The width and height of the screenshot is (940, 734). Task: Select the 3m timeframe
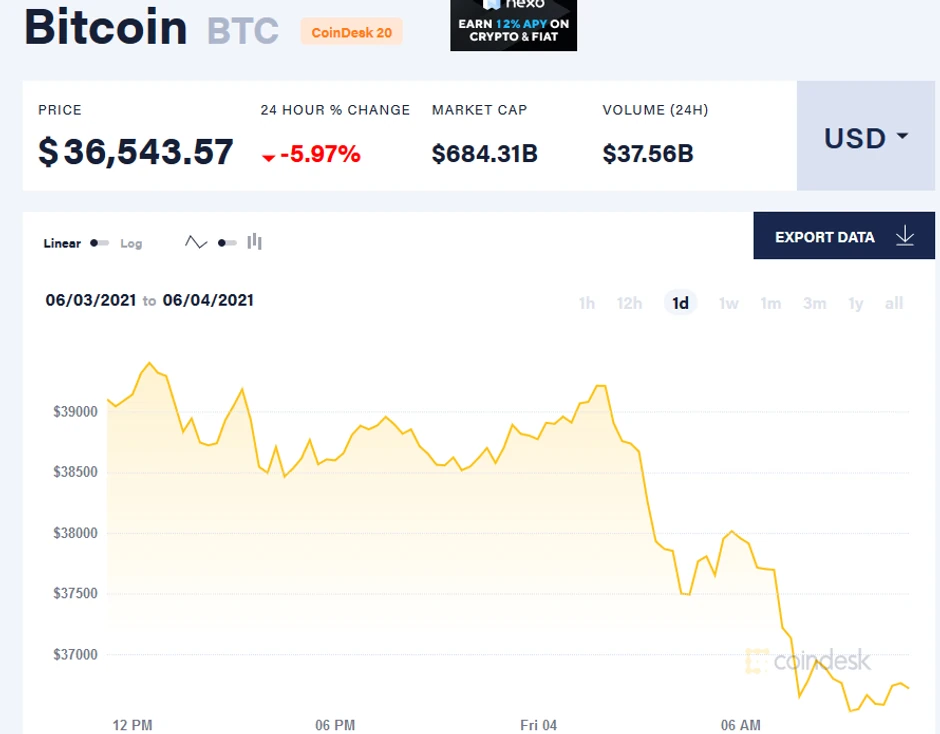pyautogui.click(x=814, y=303)
